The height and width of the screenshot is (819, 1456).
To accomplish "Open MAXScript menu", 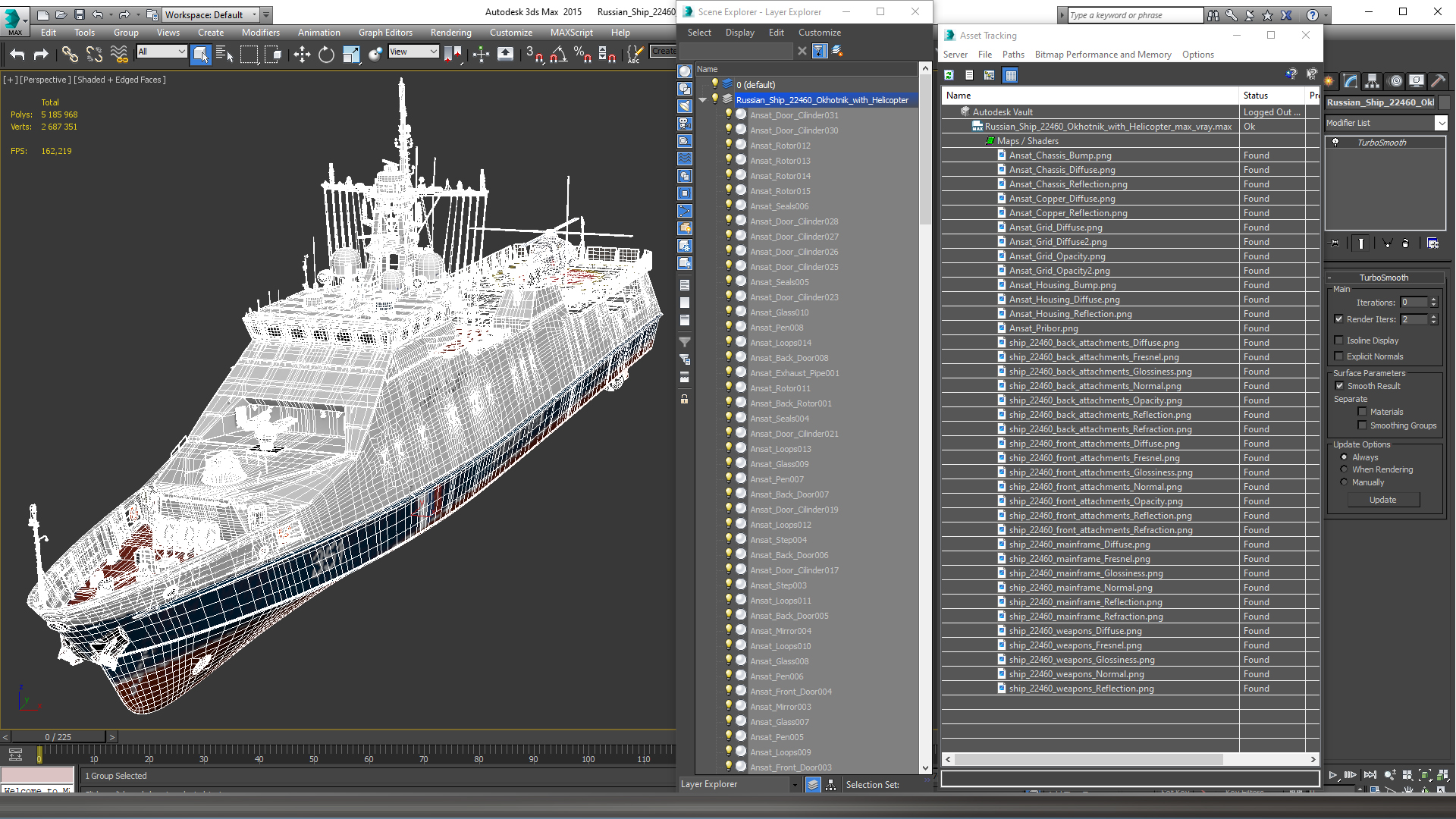I will (572, 33).
